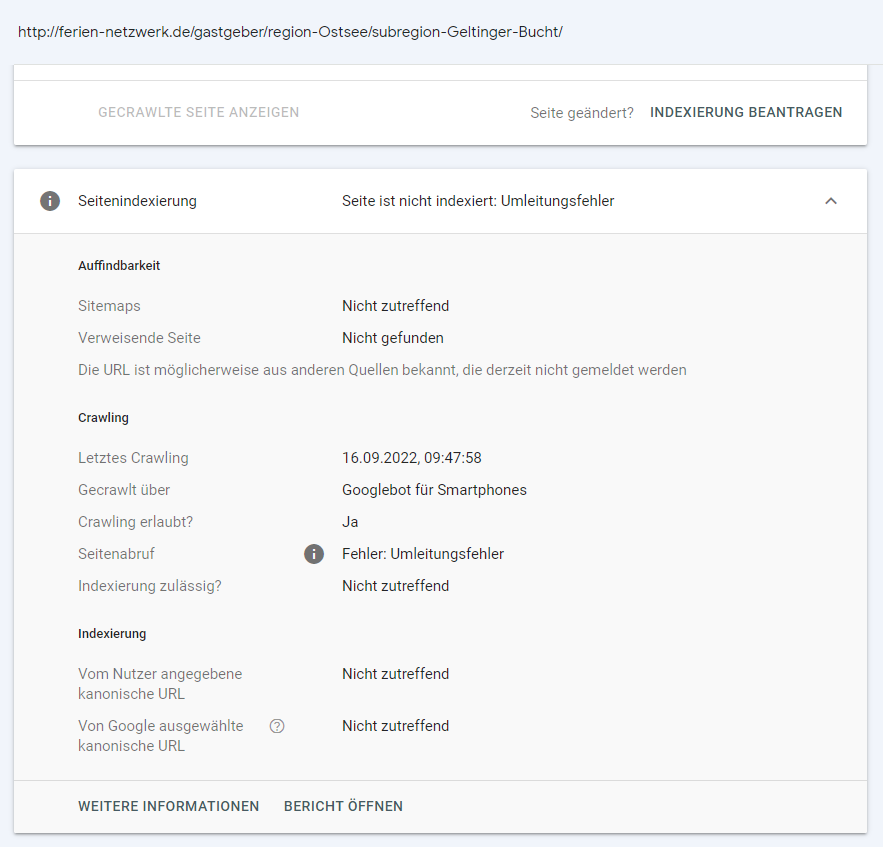Screen dimensions: 883x847
Task: Click the last crawl date 16.09.2022
Action: tap(411, 458)
